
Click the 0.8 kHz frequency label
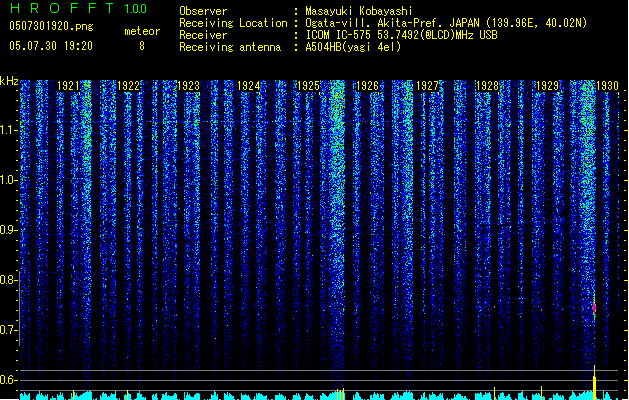point(8,280)
